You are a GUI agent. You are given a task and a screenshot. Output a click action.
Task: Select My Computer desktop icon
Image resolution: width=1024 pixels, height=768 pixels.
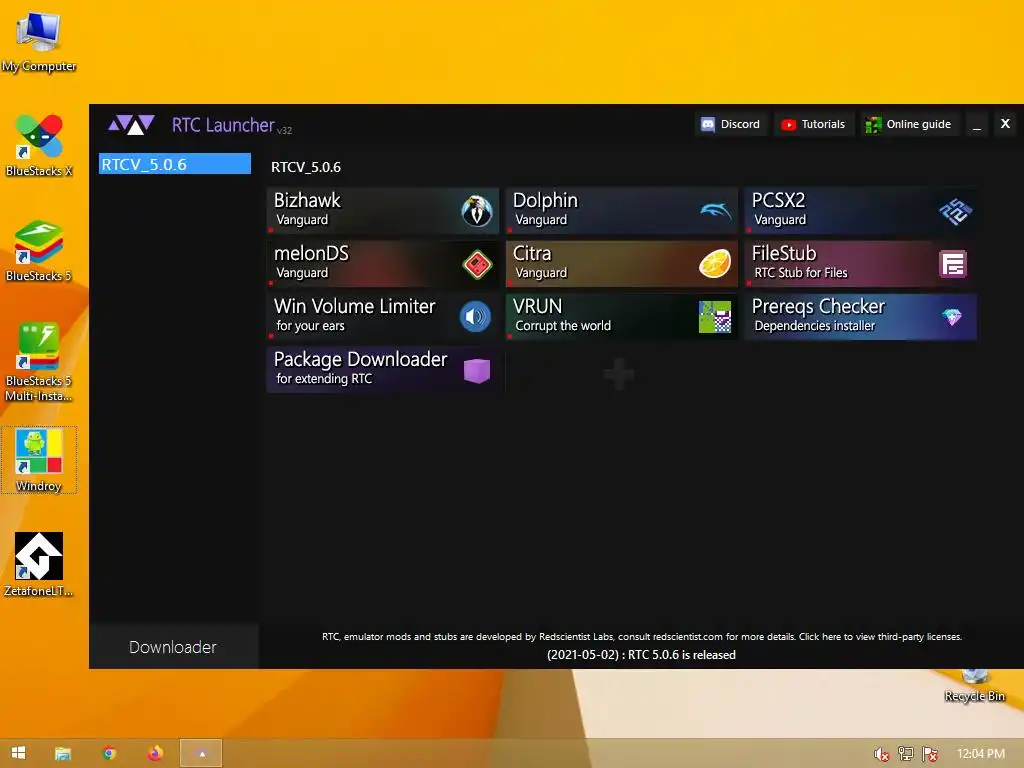(39, 42)
